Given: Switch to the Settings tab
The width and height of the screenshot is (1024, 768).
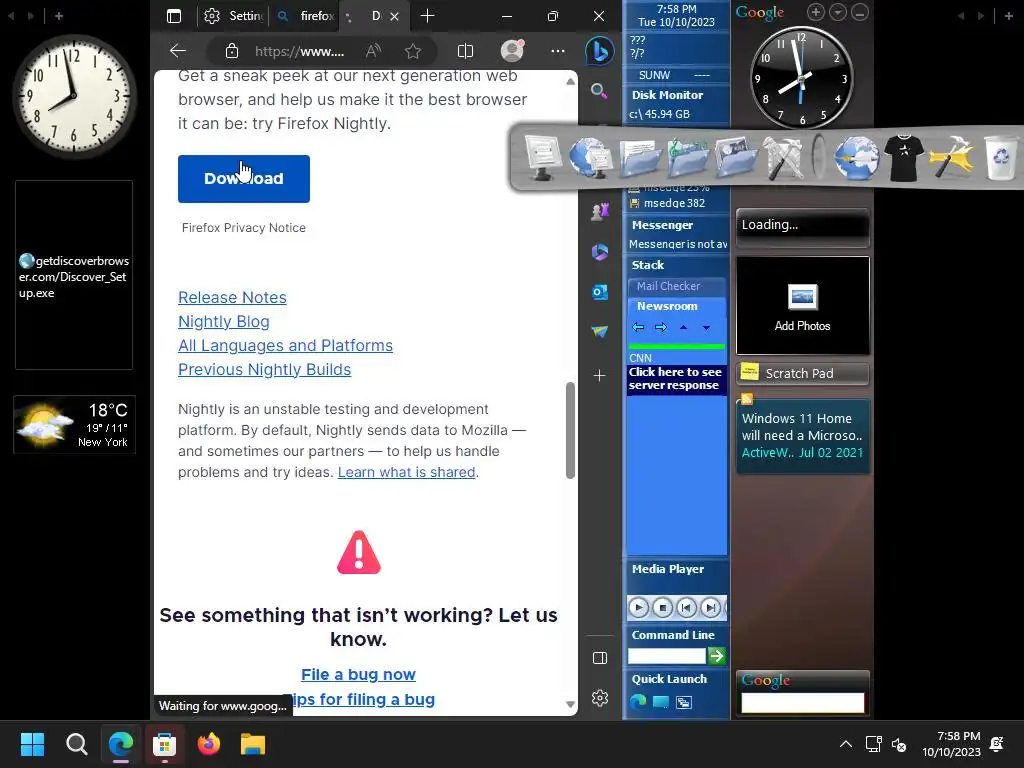Looking at the screenshot, I should [x=233, y=16].
